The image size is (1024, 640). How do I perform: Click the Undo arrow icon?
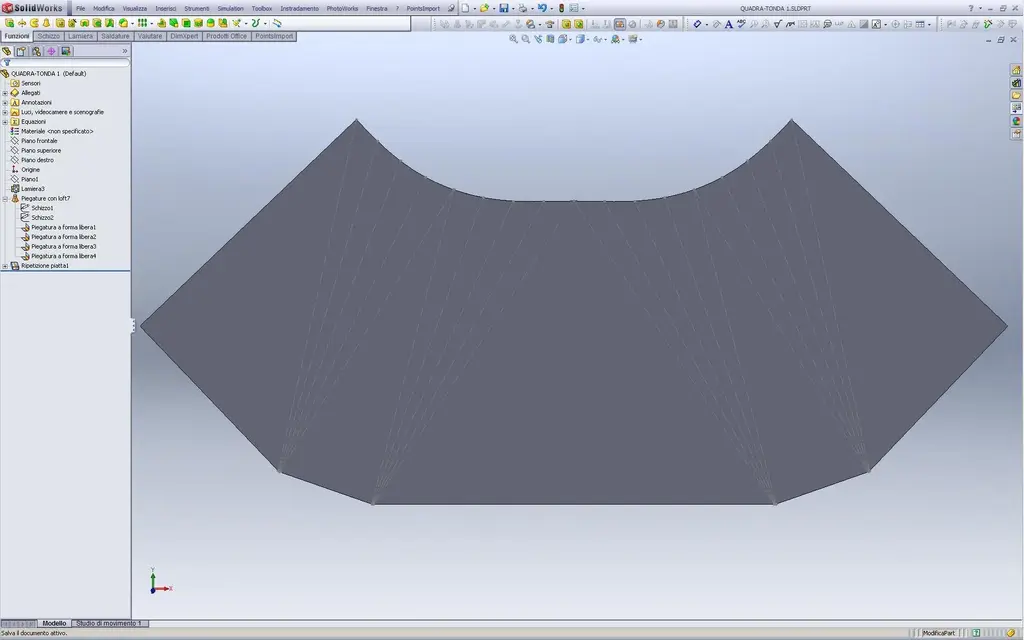(x=541, y=8)
